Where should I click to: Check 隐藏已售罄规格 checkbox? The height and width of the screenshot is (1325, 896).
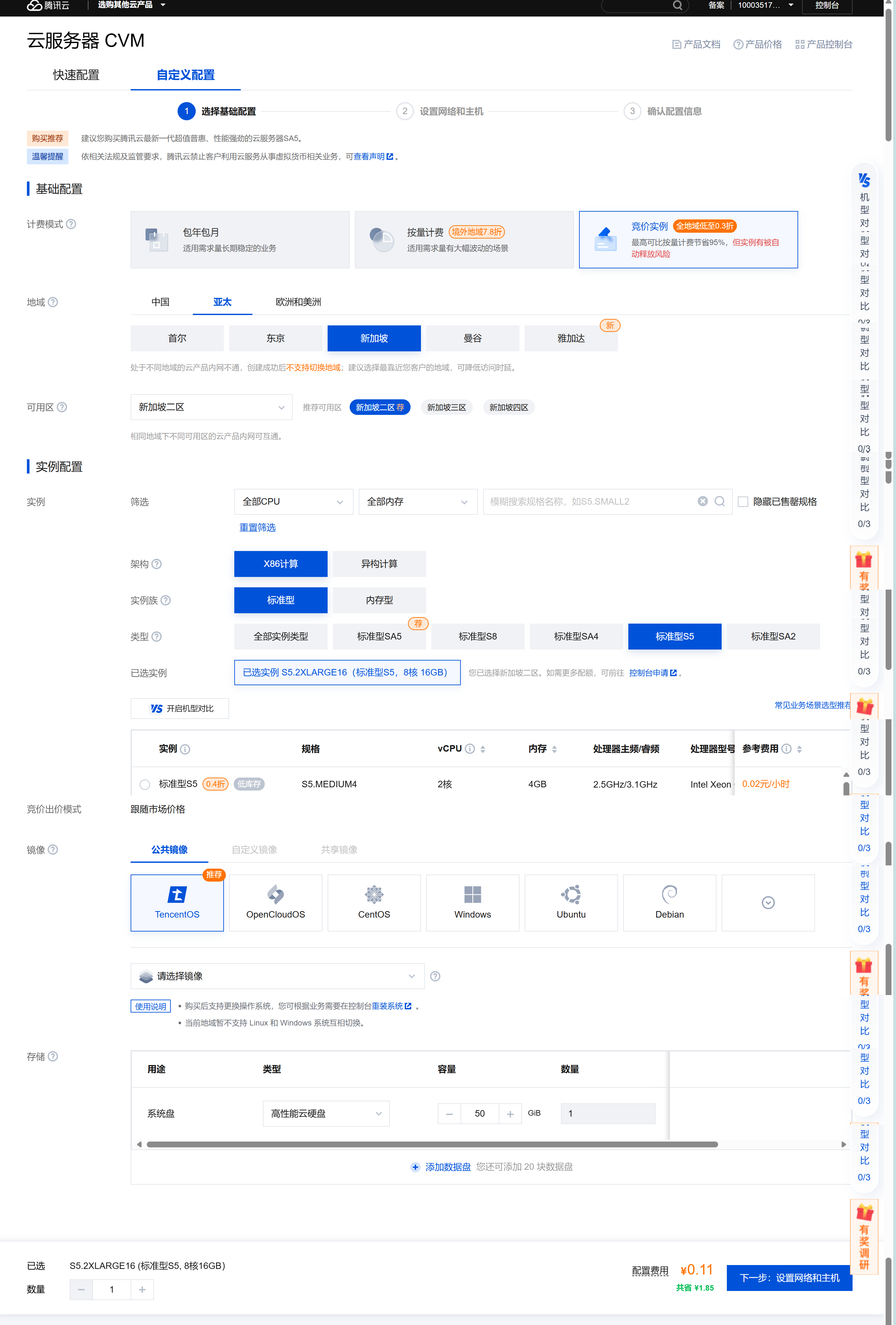[x=743, y=502]
